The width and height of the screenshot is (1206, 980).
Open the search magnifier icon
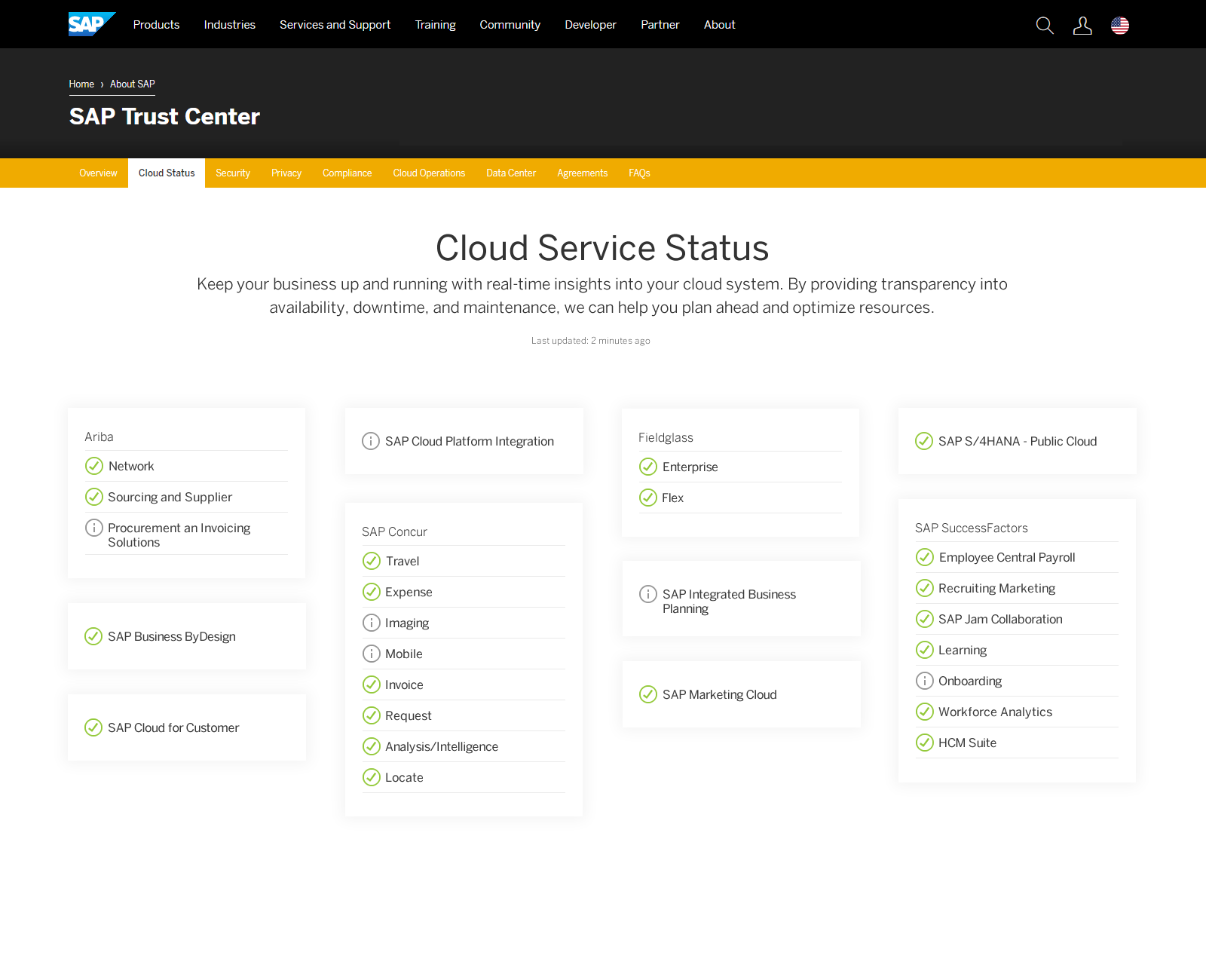click(x=1045, y=26)
